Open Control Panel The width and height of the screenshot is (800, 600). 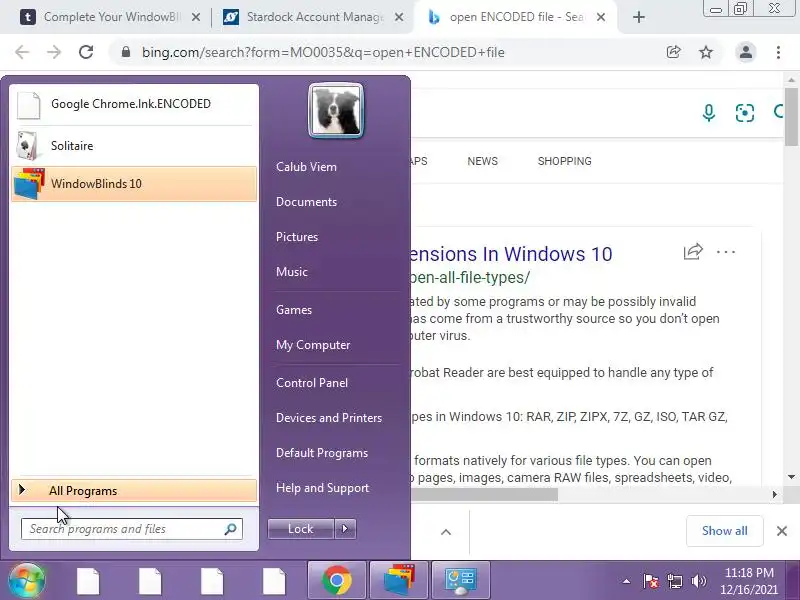pyautogui.click(x=312, y=383)
